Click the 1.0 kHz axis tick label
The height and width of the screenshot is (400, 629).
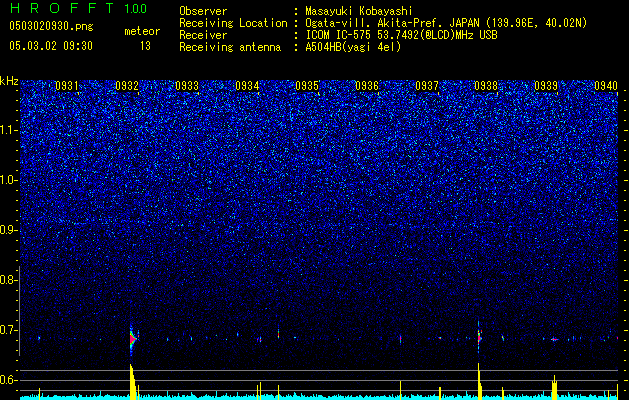[x=9, y=180]
